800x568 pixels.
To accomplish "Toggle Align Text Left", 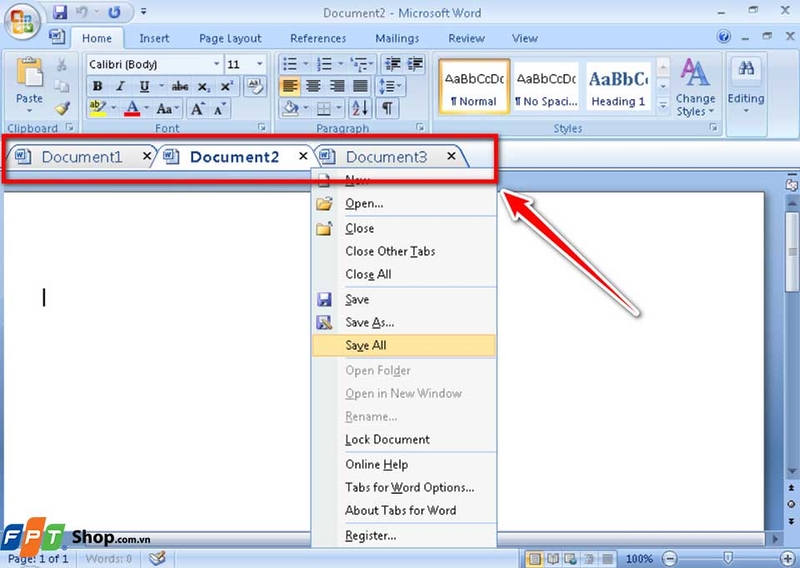I will (x=290, y=86).
